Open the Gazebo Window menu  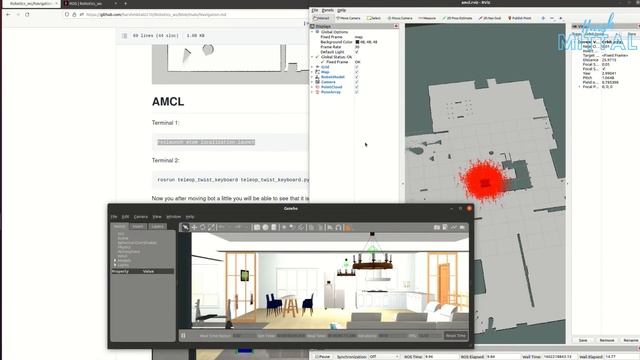coord(173,217)
